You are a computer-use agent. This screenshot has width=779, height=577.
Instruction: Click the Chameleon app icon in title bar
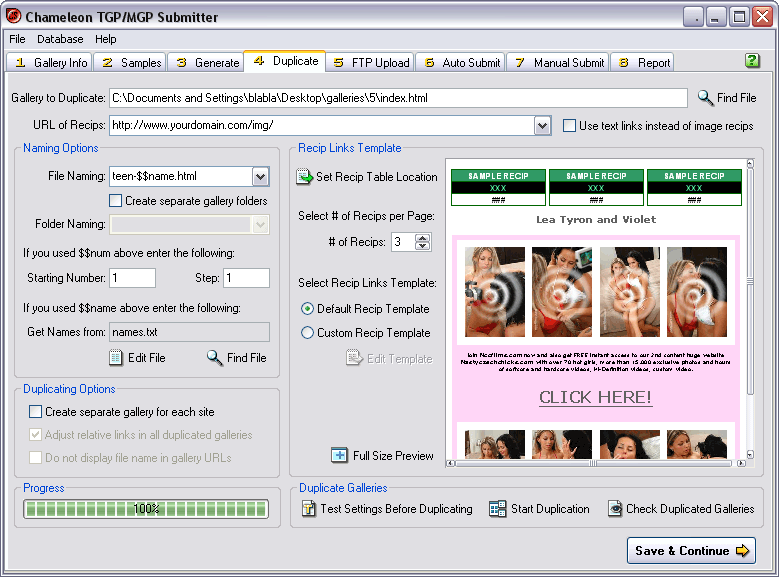pos(13,16)
